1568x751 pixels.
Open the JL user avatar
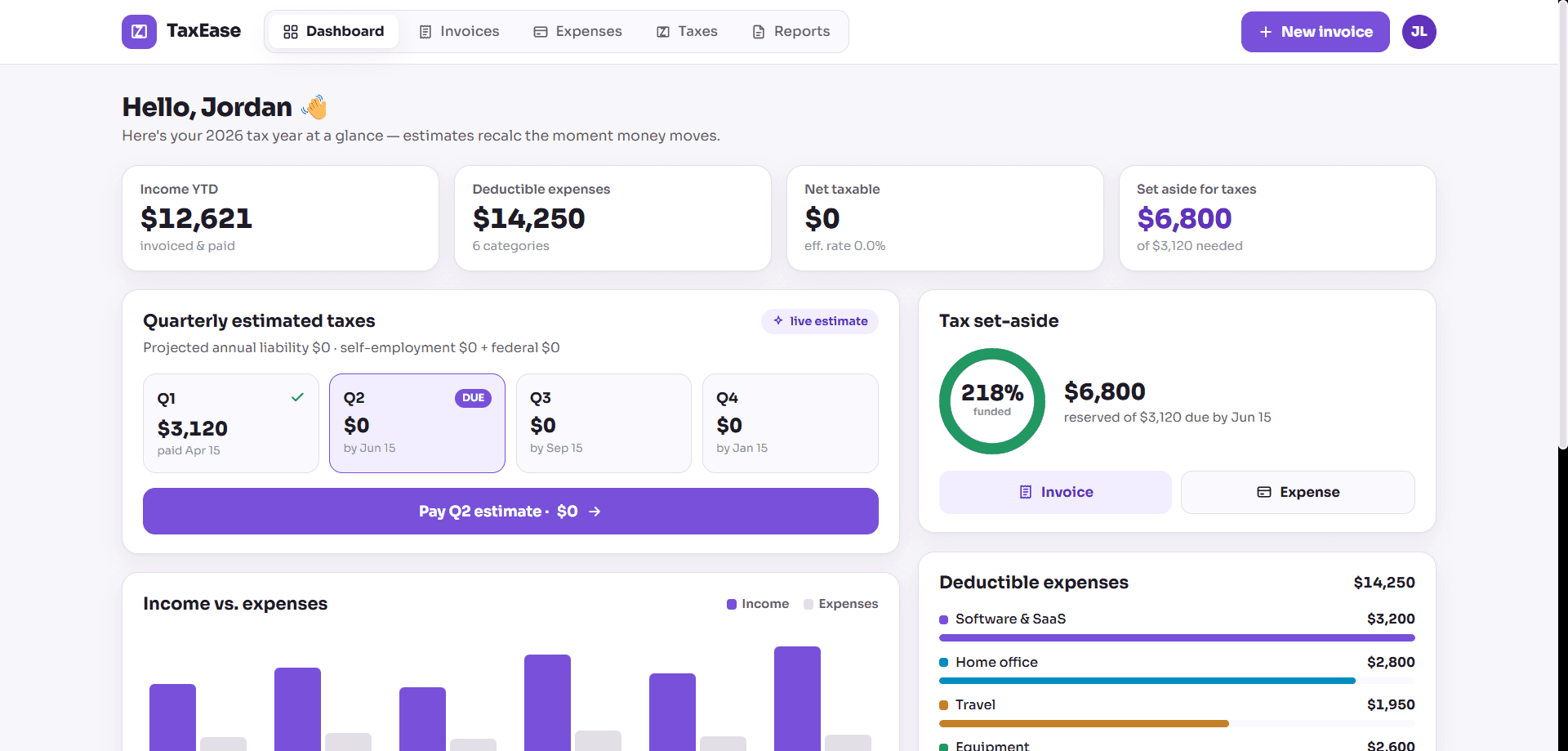pyautogui.click(x=1419, y=32)
